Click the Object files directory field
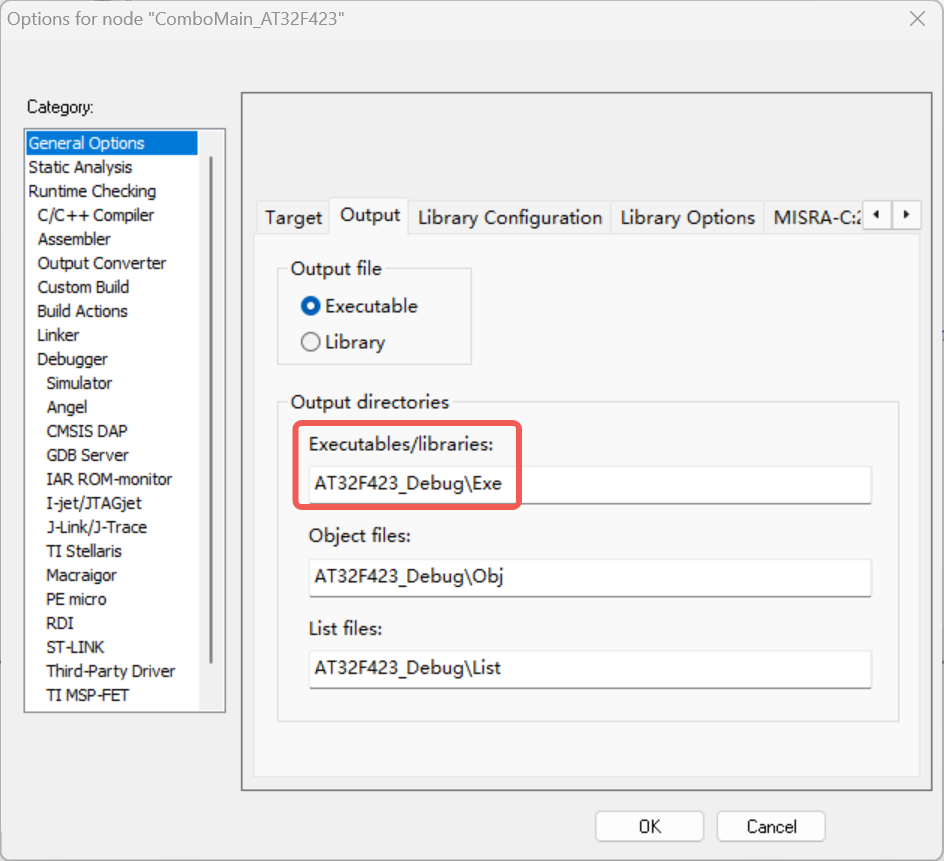Screen dimensions: 944x861 pyautogui.click(x=590, y=577)
